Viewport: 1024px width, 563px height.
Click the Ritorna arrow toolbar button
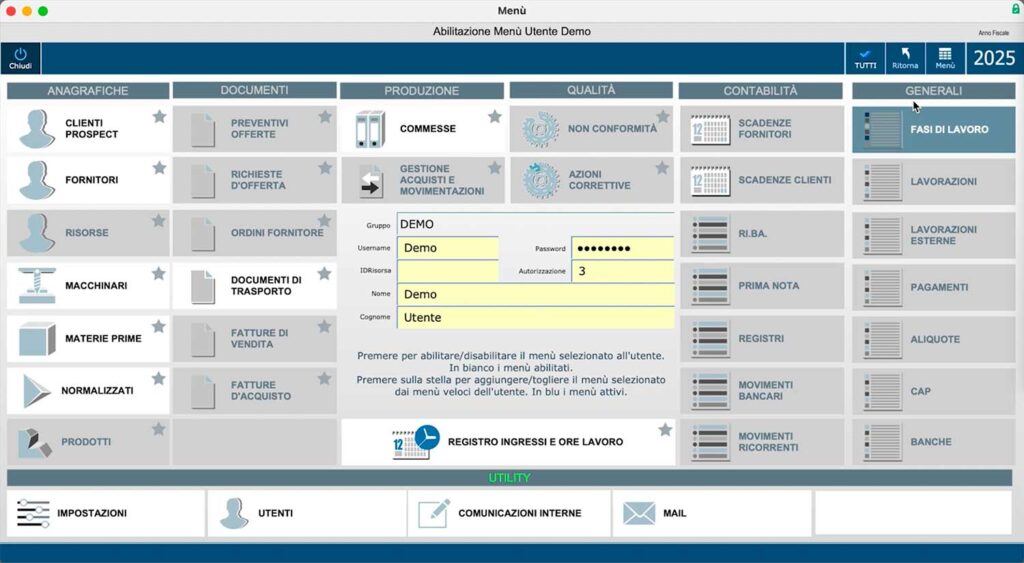point(905,58)
